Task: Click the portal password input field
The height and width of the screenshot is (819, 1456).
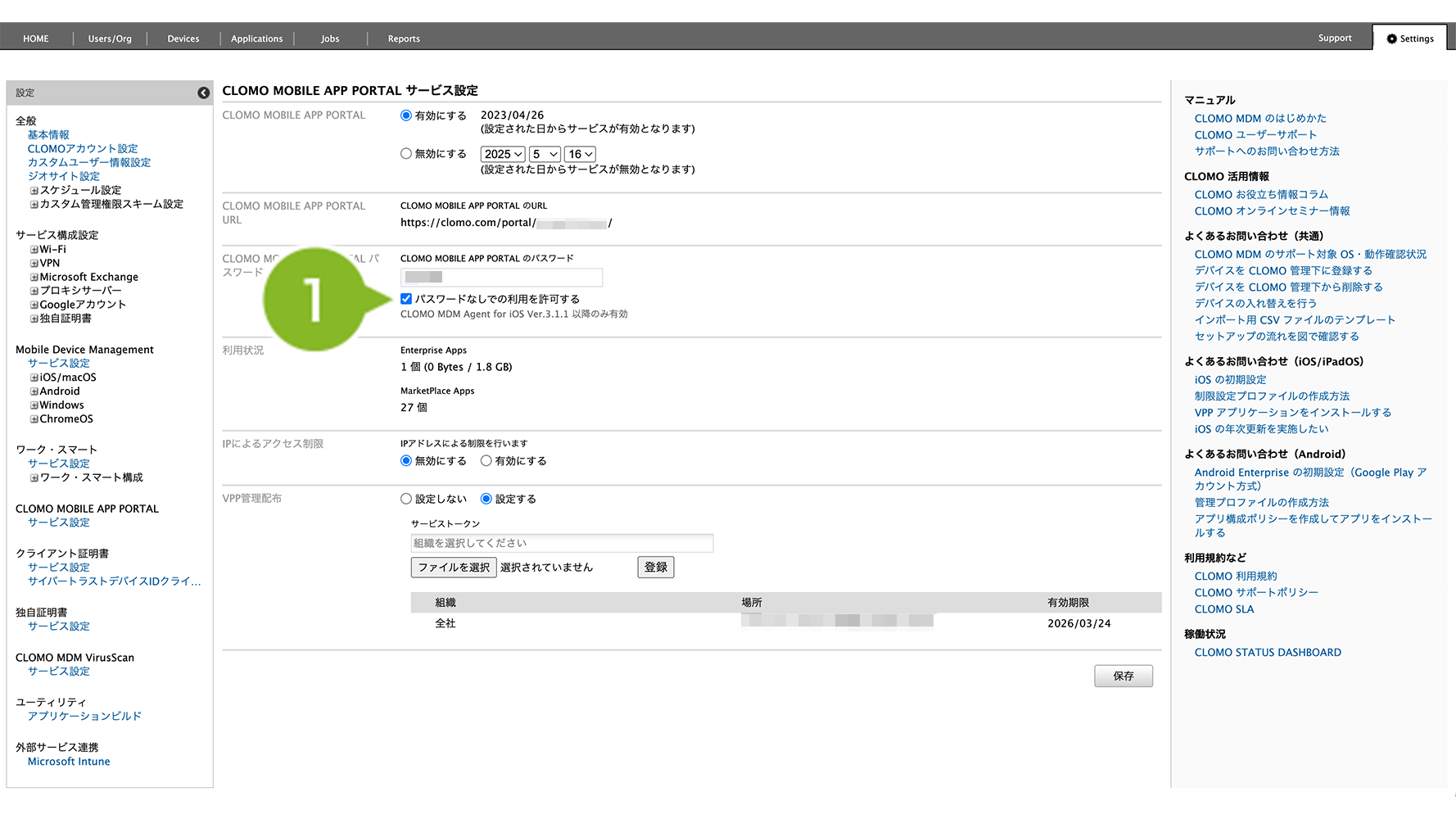Action: click(x=502, y=278)
